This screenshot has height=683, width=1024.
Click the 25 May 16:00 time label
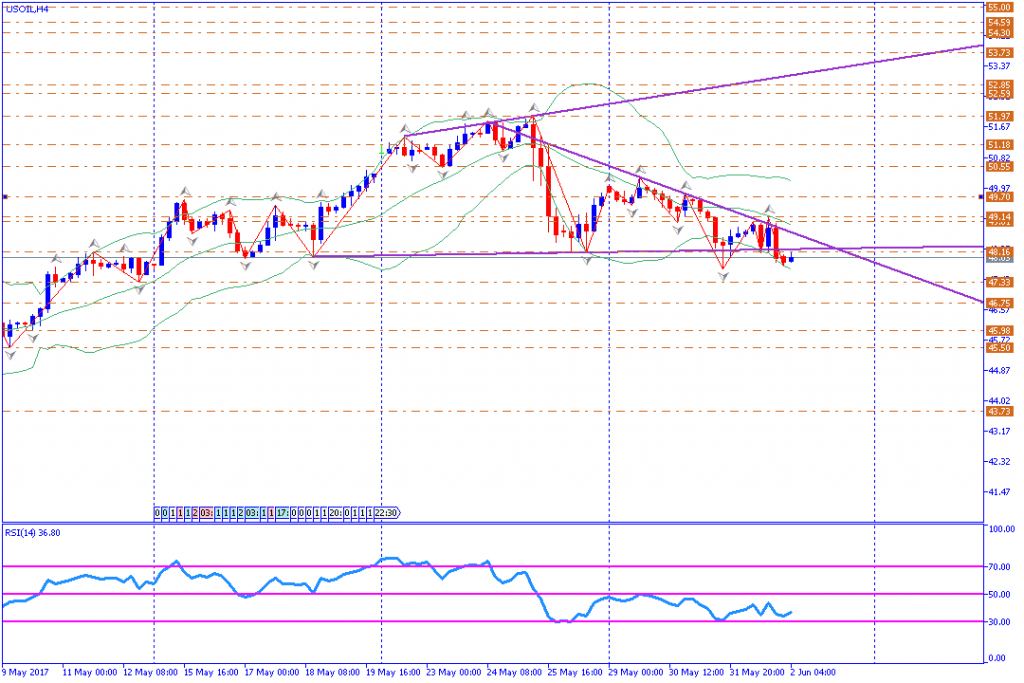575,672
